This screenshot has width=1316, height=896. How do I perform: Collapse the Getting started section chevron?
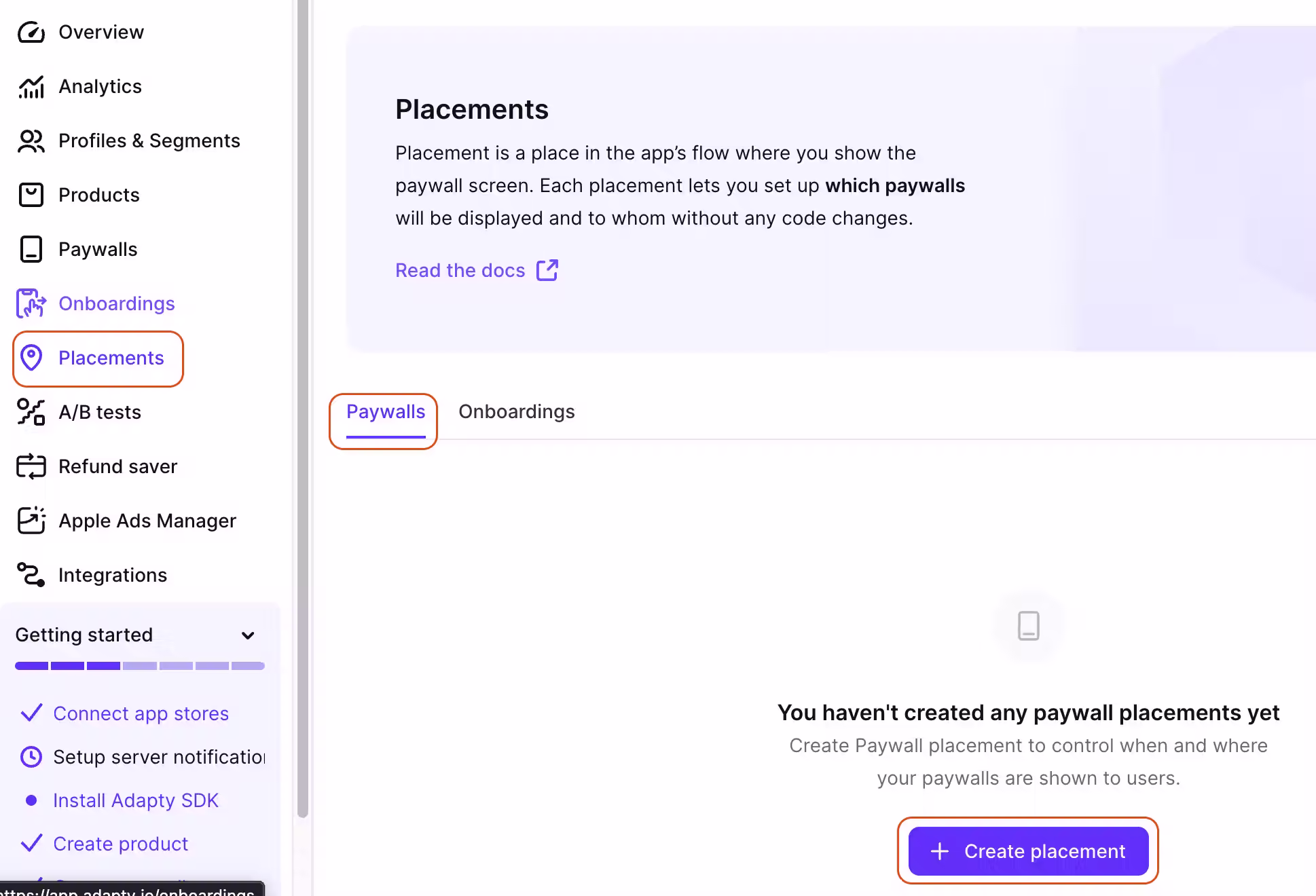(248, 635)
